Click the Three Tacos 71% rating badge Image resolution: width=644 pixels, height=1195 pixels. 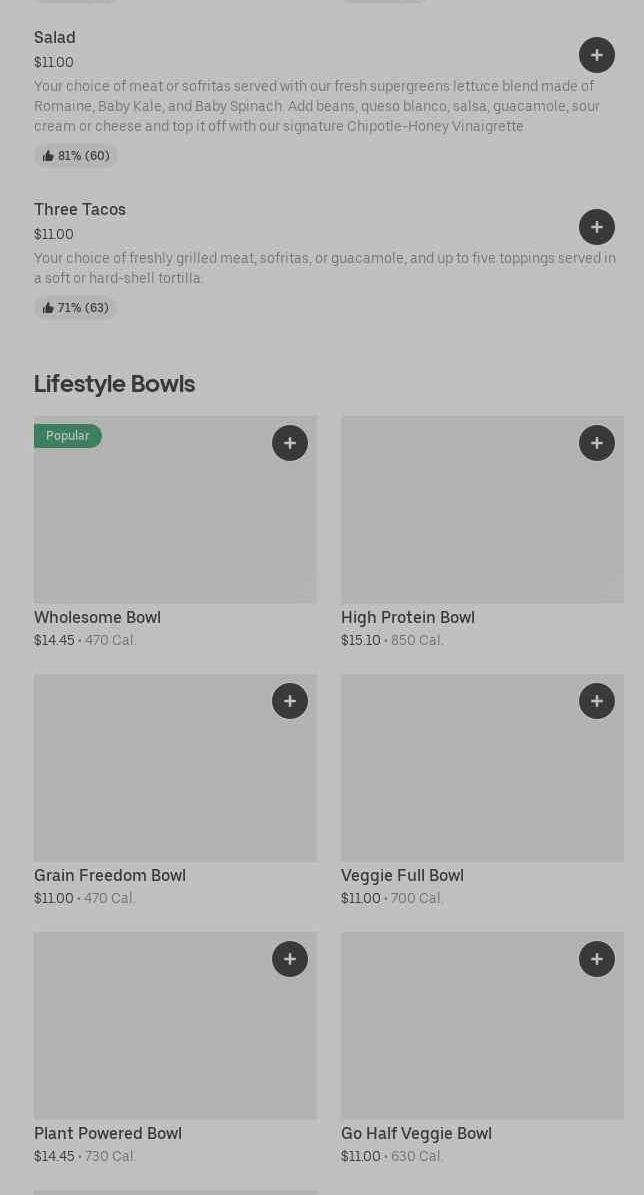[76, 308]
